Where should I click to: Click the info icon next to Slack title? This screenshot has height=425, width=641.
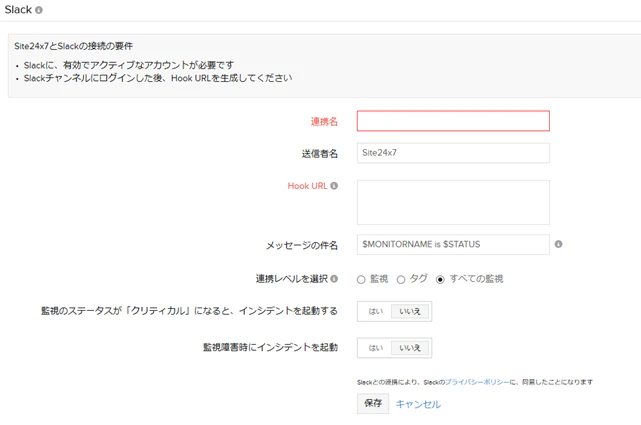[x=39, y=10]
